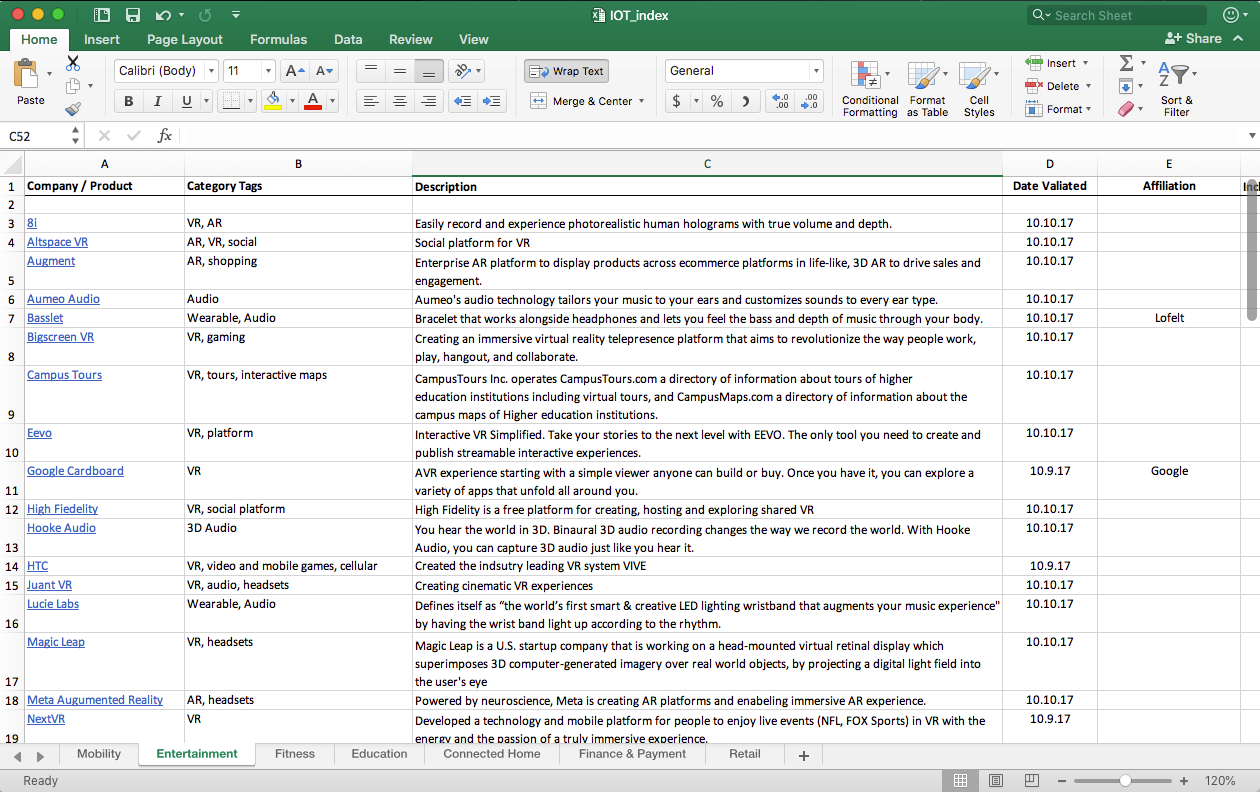Image resolution: width=1260 pixels, height=792 pixels.
Task: Switch to Page Layout view in status bar
Action: click(x=995, y=780)
